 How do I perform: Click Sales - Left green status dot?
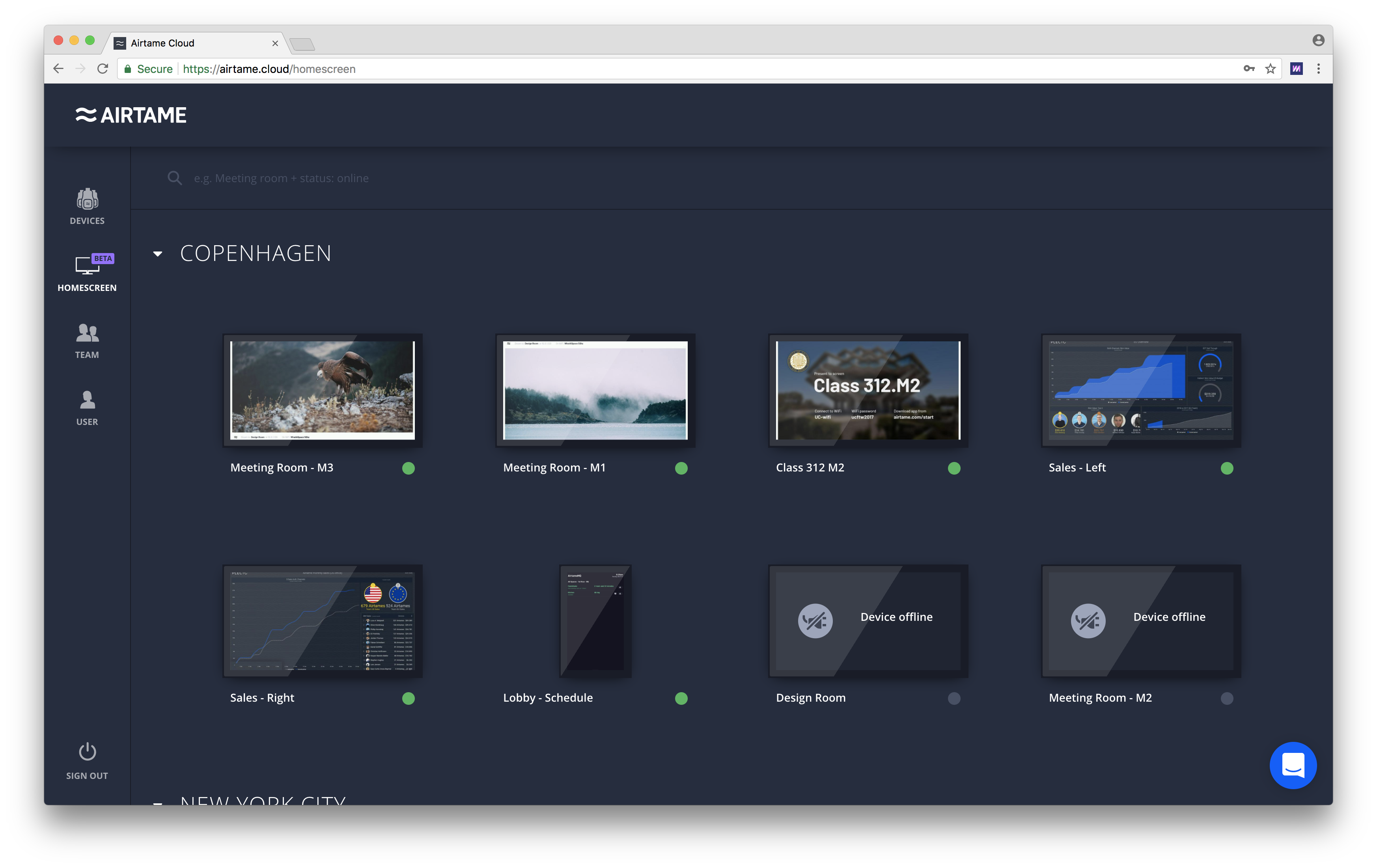coord(1227,468)
